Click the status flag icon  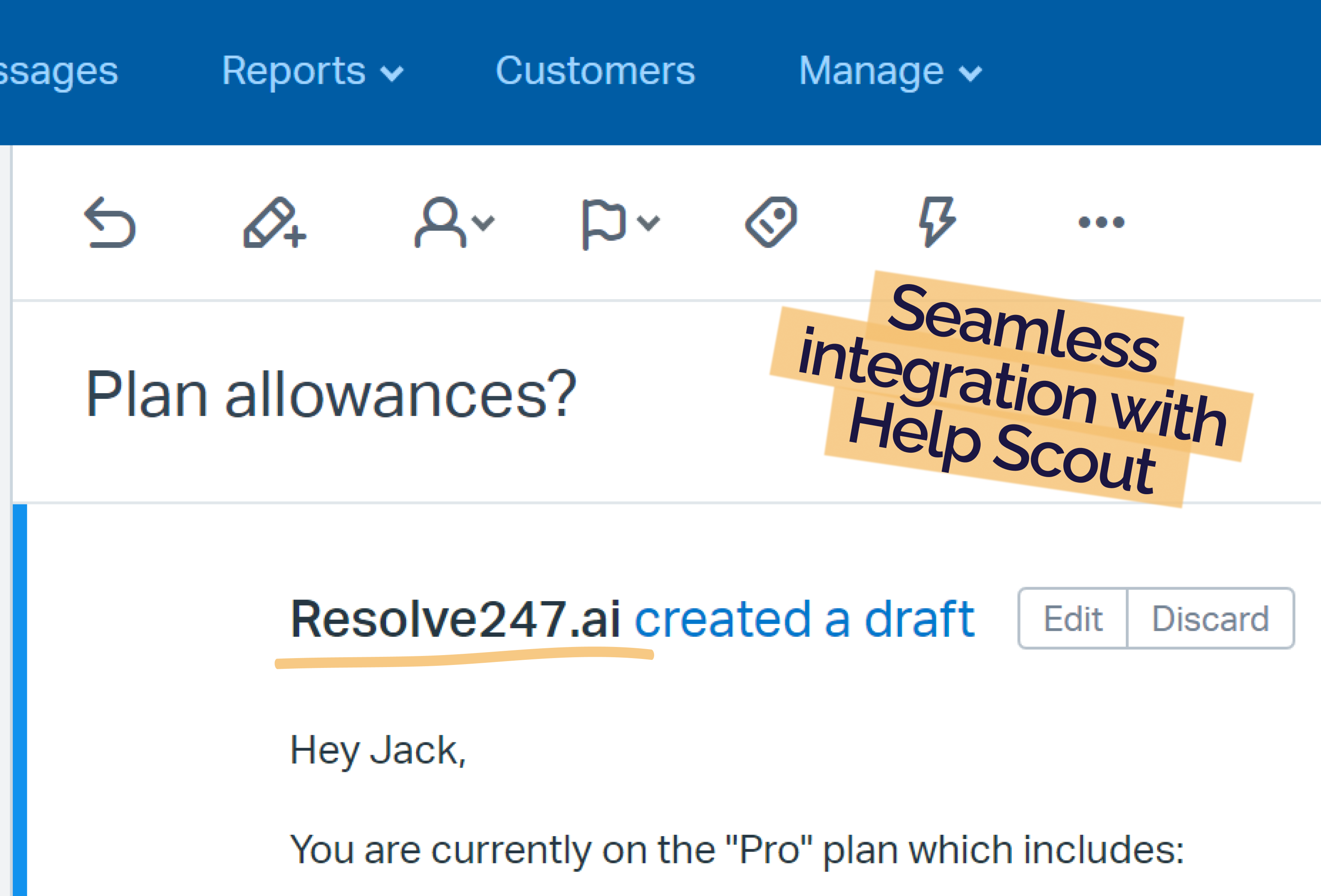tap(604, 224)
